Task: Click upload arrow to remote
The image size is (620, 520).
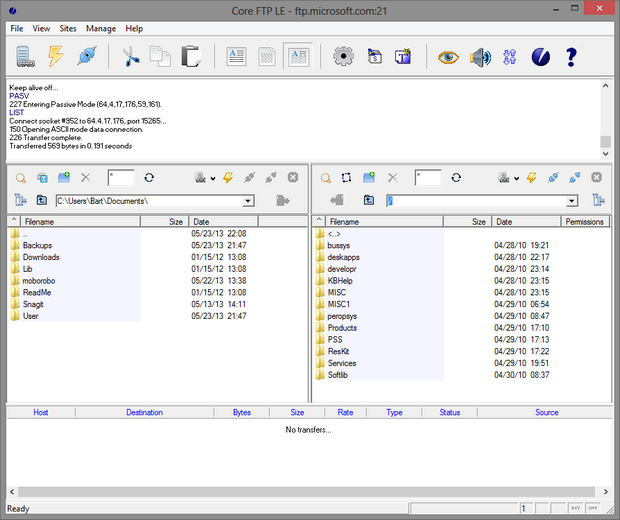Action: 283,200
